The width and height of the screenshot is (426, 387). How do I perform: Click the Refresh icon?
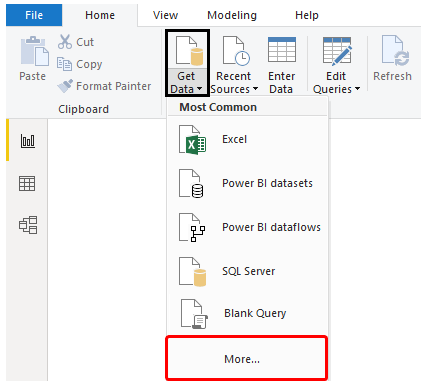point(396,51)
